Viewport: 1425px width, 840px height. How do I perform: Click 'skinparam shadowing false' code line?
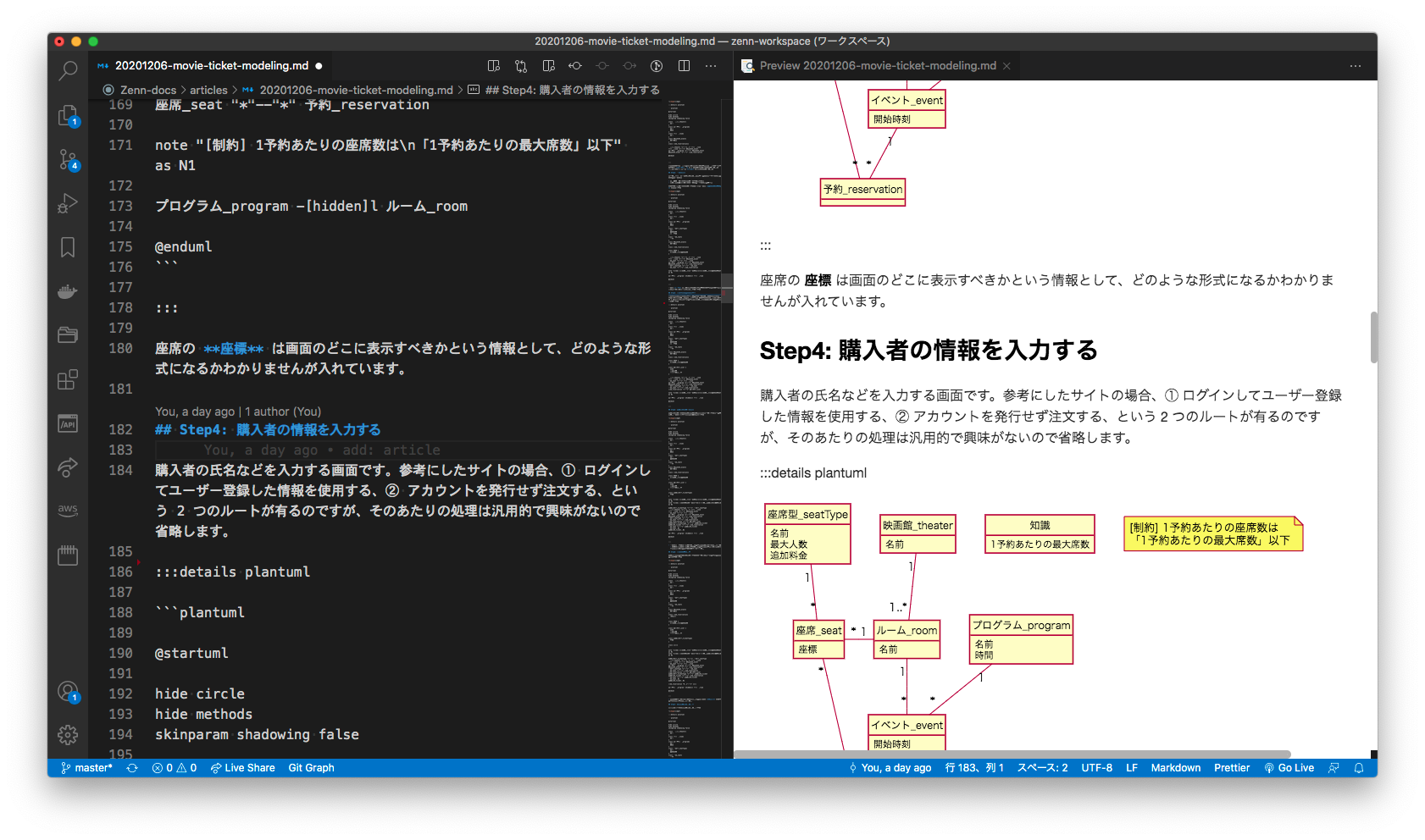pos(257,734)
